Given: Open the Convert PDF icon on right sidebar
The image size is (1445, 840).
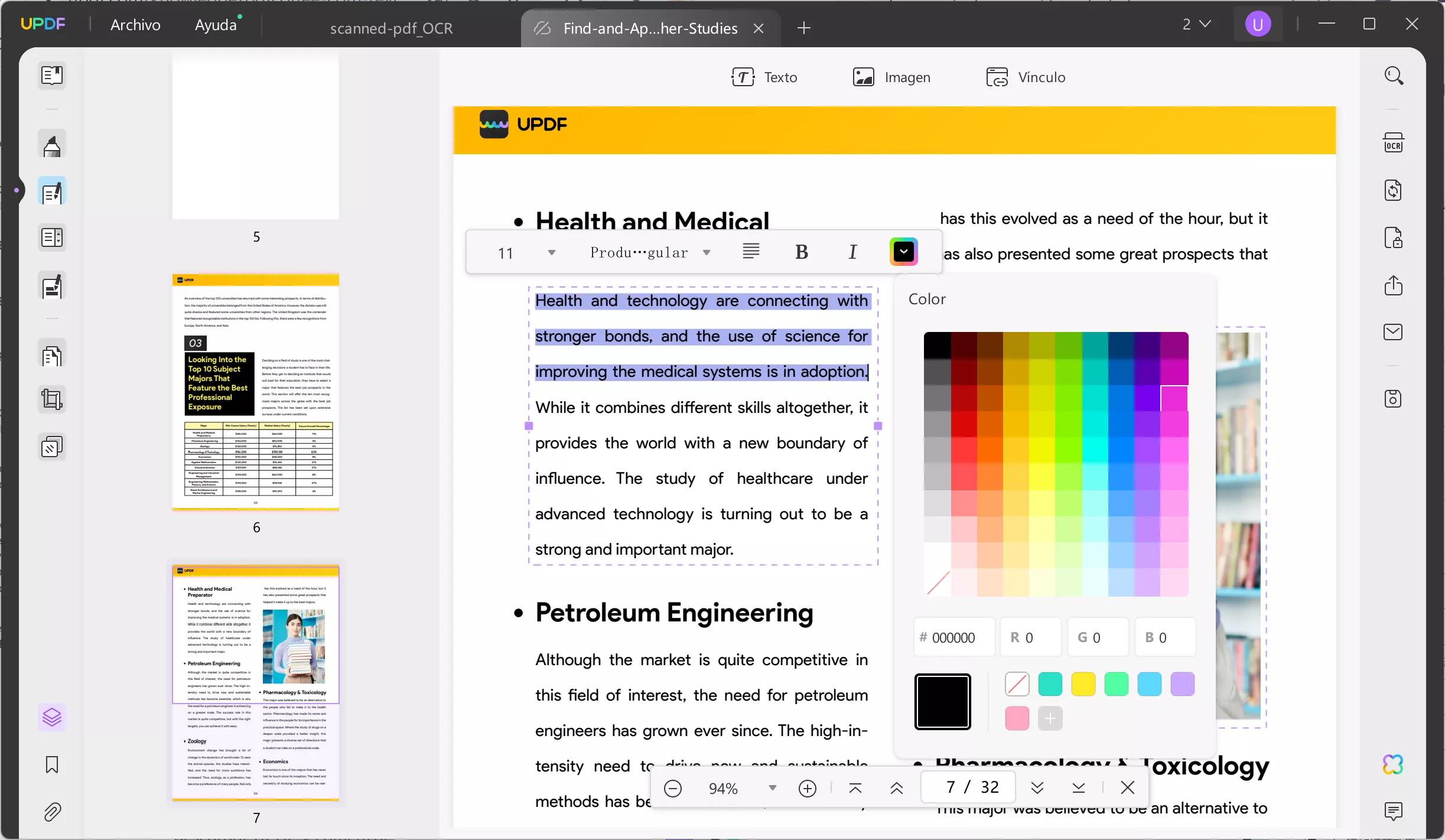Looking at the screenshot, I should (x=1394, y=190).
